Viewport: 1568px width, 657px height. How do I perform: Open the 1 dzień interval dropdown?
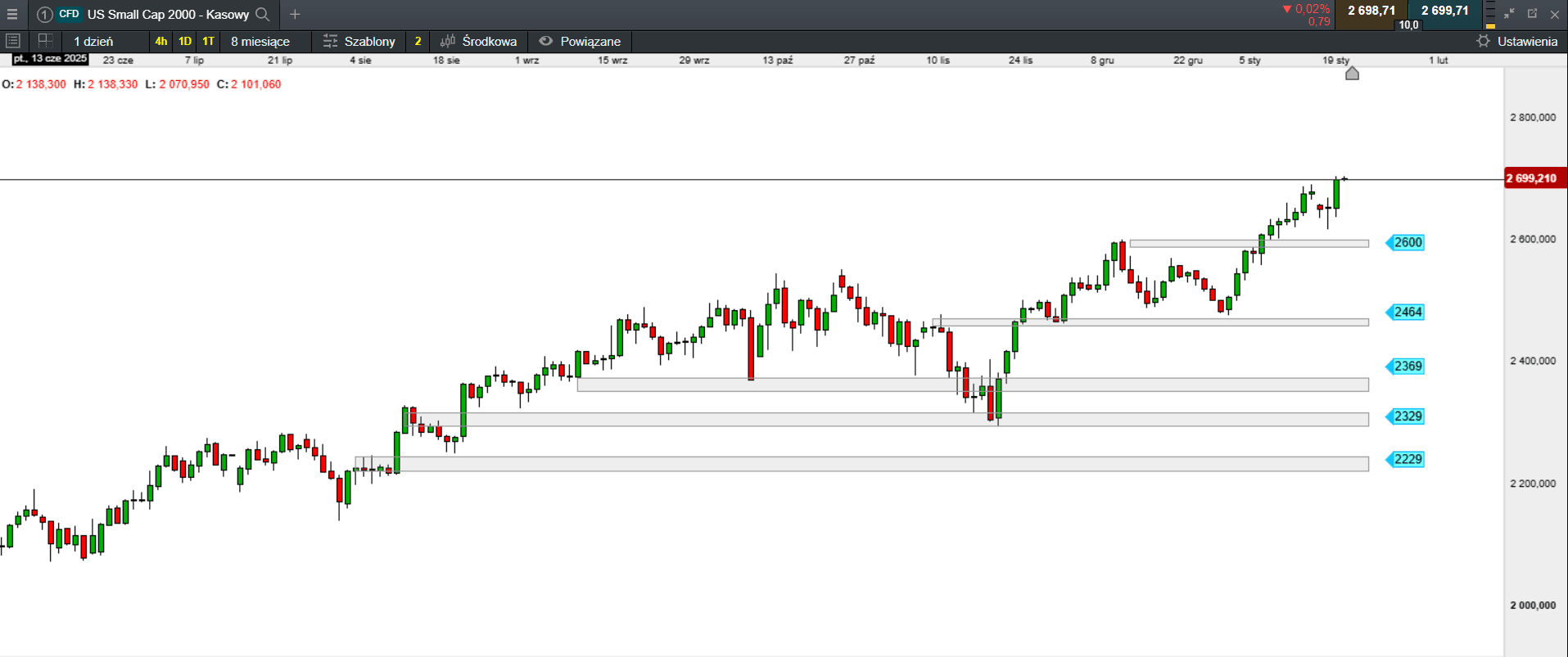(94, 41)
